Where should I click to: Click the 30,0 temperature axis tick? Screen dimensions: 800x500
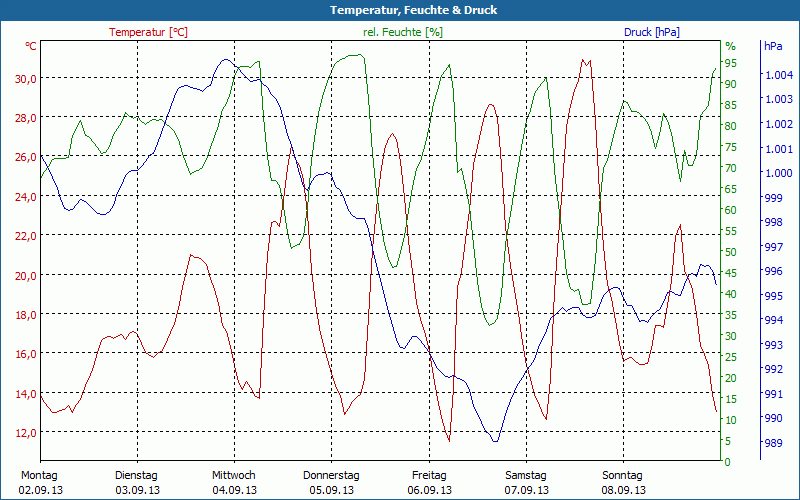point(24,79)
